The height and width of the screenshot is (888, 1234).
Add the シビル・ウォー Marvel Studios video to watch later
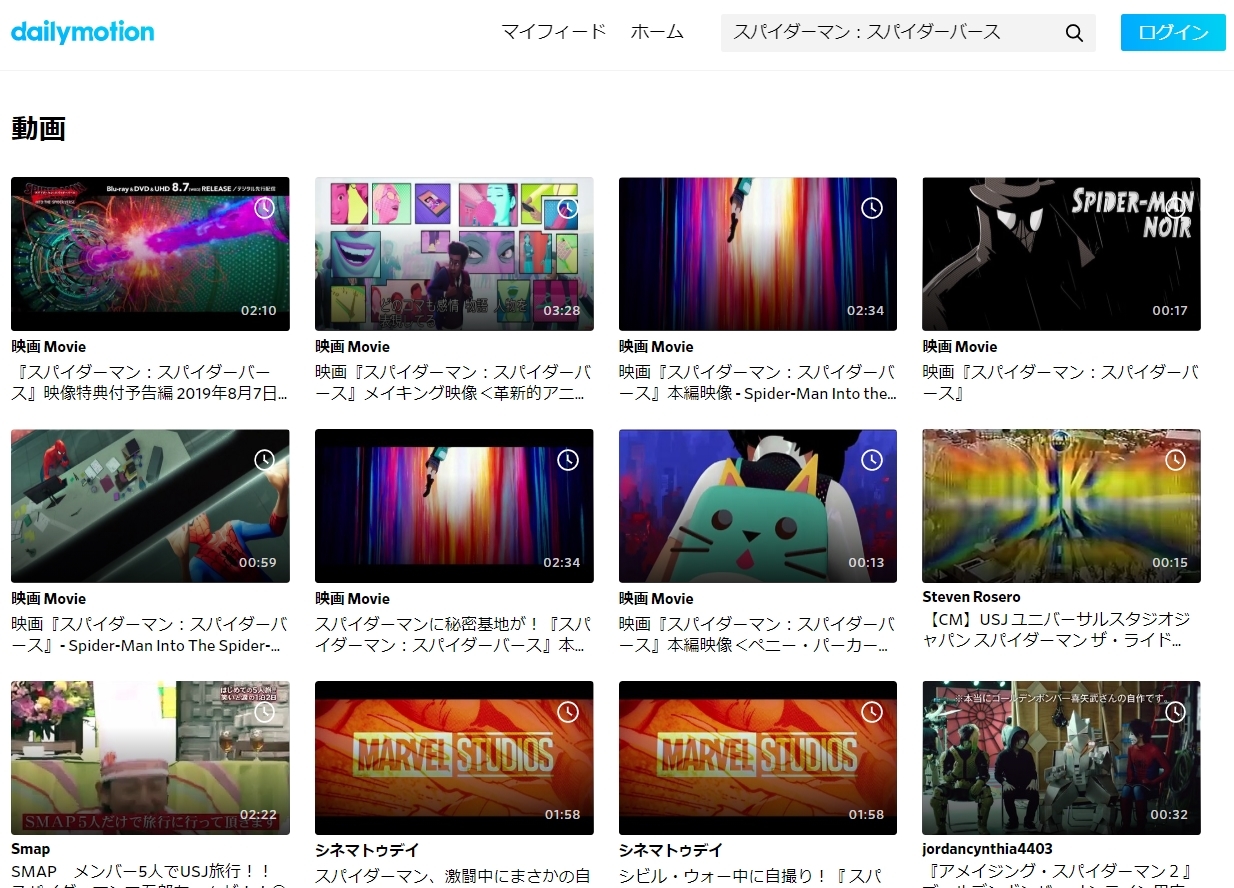click(872, 712)
